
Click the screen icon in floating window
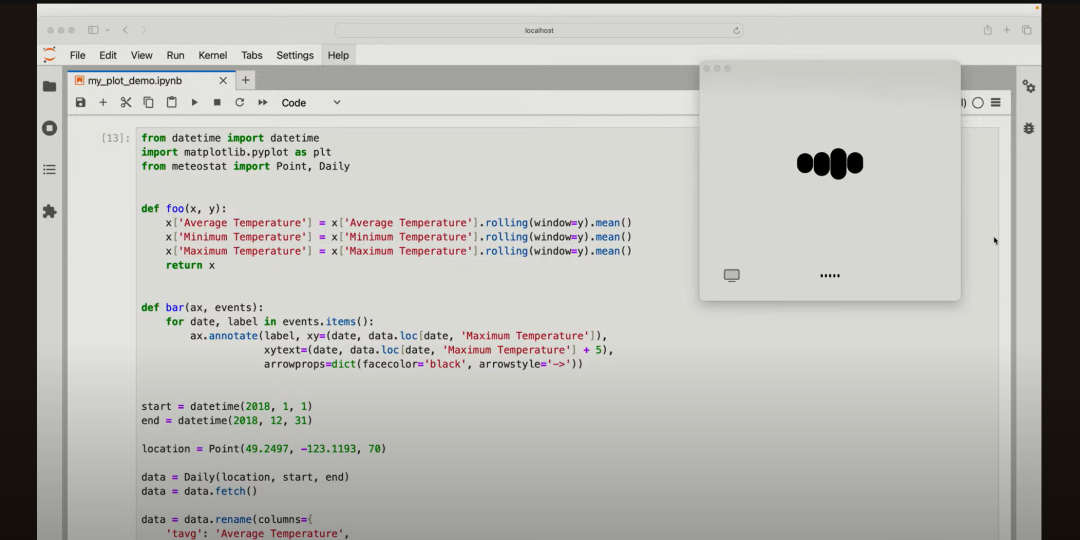click(x=732, y=275)
